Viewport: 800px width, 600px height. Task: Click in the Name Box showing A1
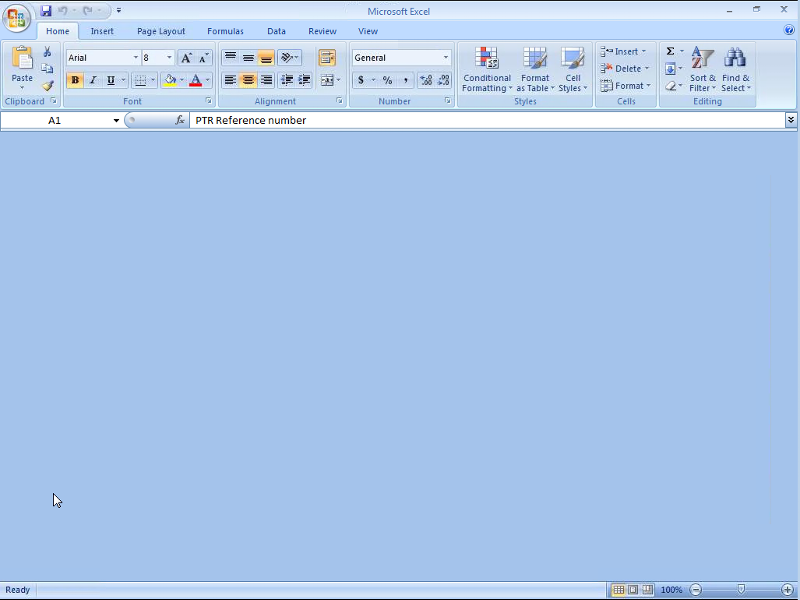click(55, 120)
